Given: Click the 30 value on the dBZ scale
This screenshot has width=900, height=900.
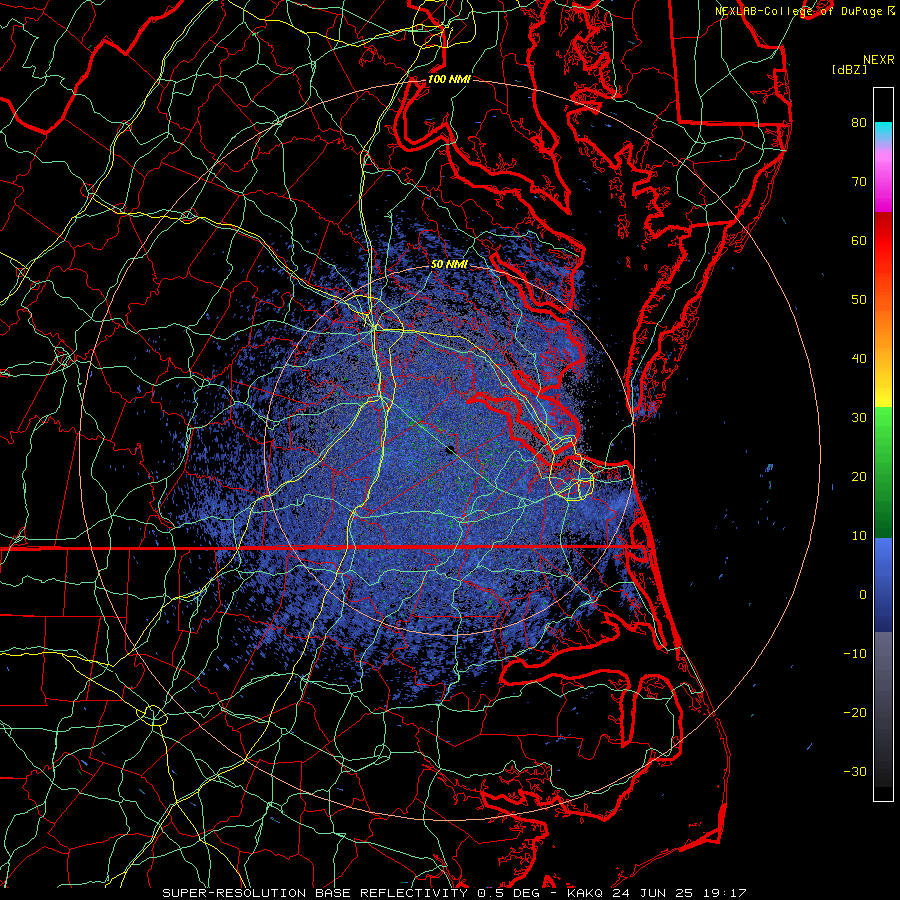Looking at the screenshot, I should click(x=859, y=417).
